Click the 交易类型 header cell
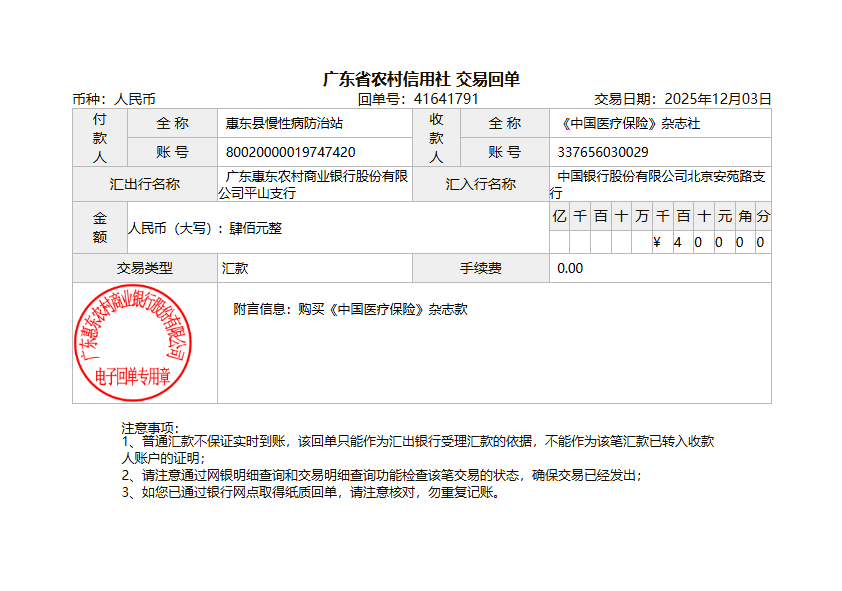This screenshot has width=842, height=591. (x=145, y=268)
